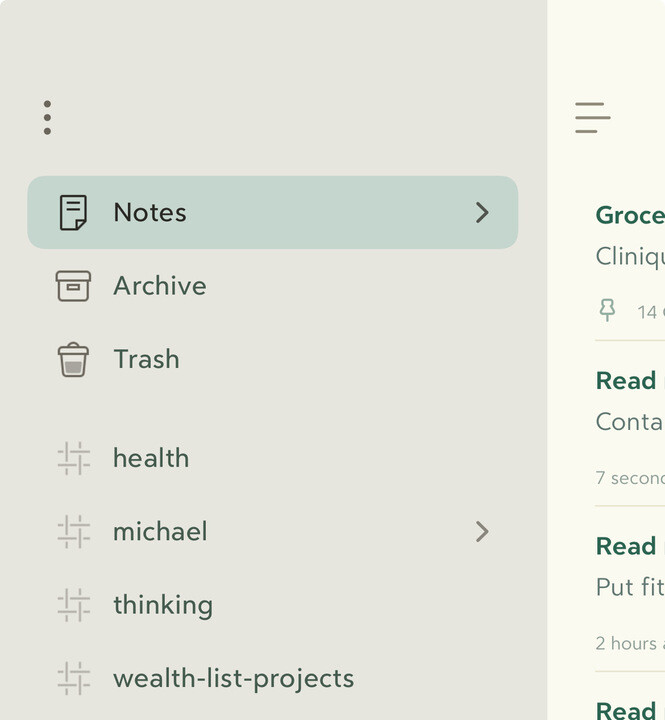Open the note with preview Conta

pos(630,423)
